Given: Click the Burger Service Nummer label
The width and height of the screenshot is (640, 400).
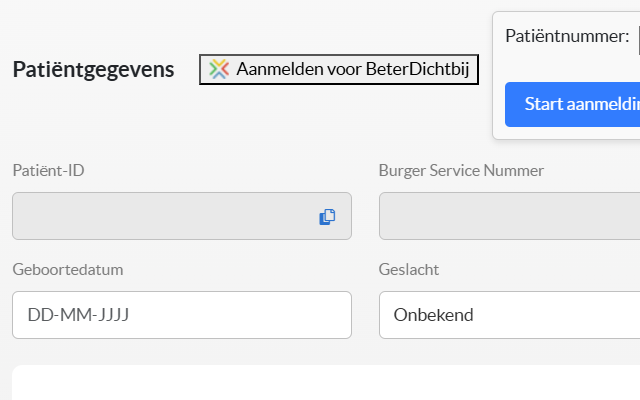Looking at the screenshot, I should 461,170.
